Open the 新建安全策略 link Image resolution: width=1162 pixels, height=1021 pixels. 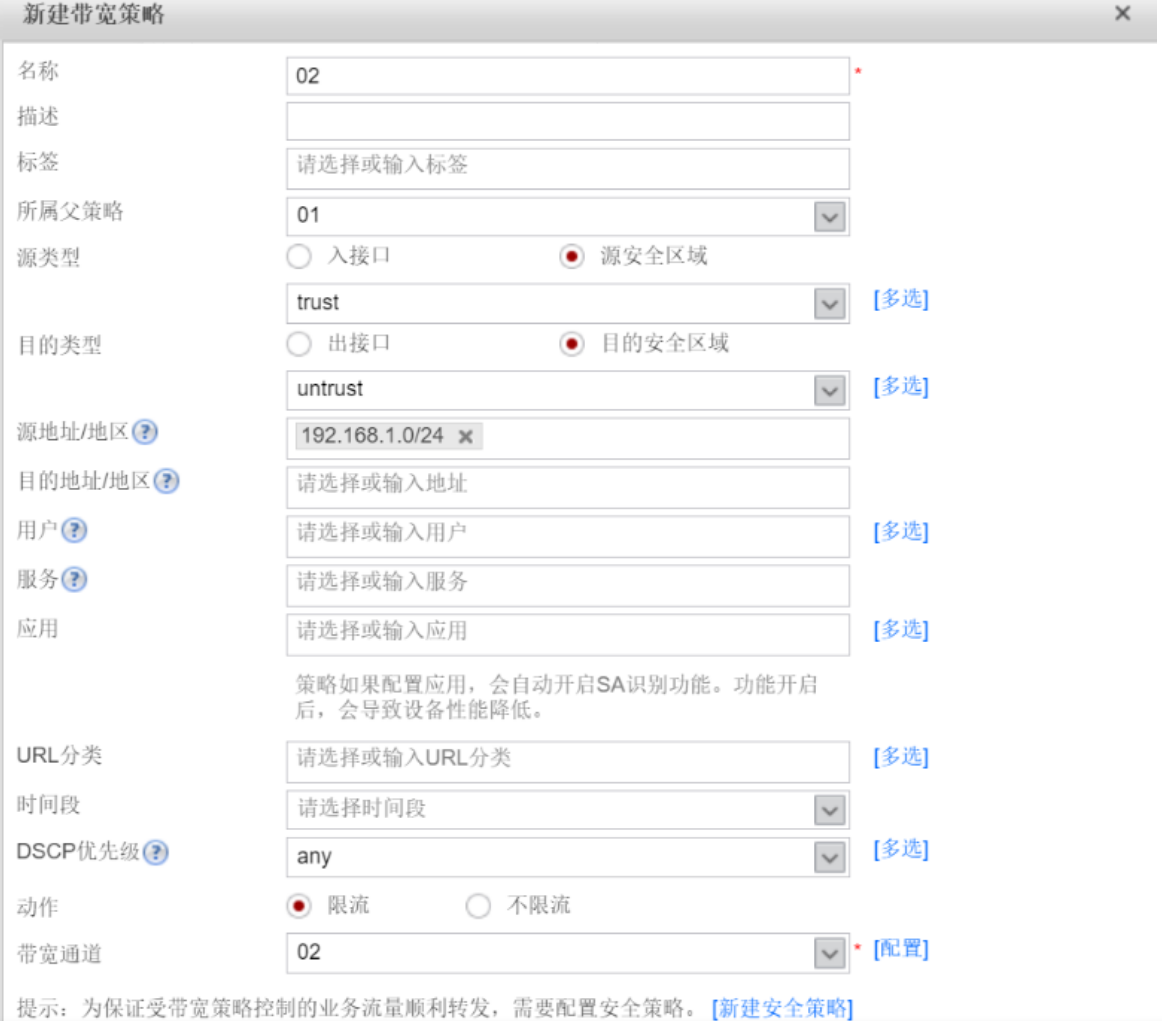pos(783,1008)
